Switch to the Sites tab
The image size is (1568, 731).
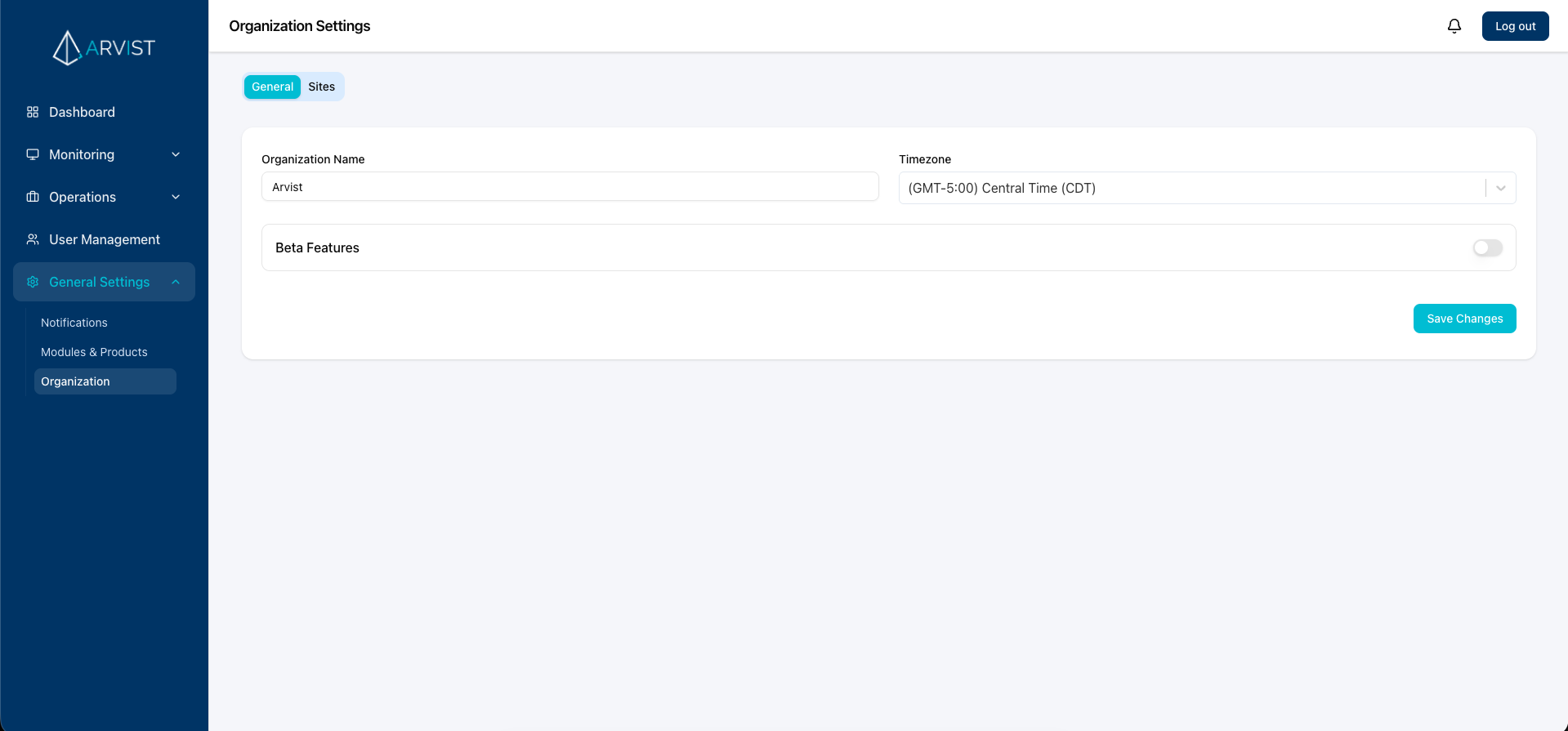point(321,87)
